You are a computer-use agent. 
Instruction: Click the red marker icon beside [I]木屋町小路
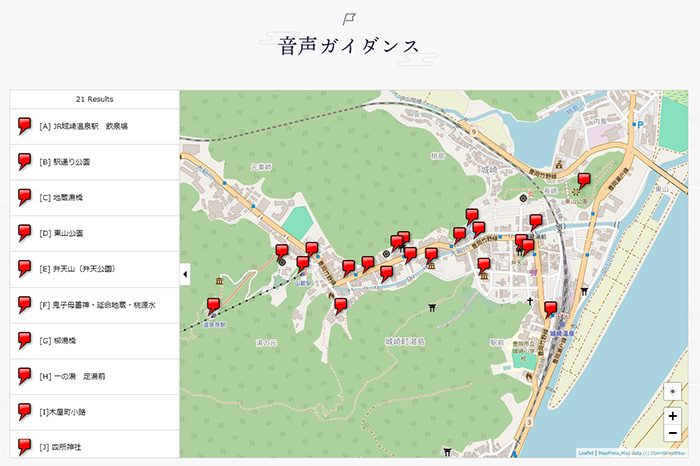[24, 412]
